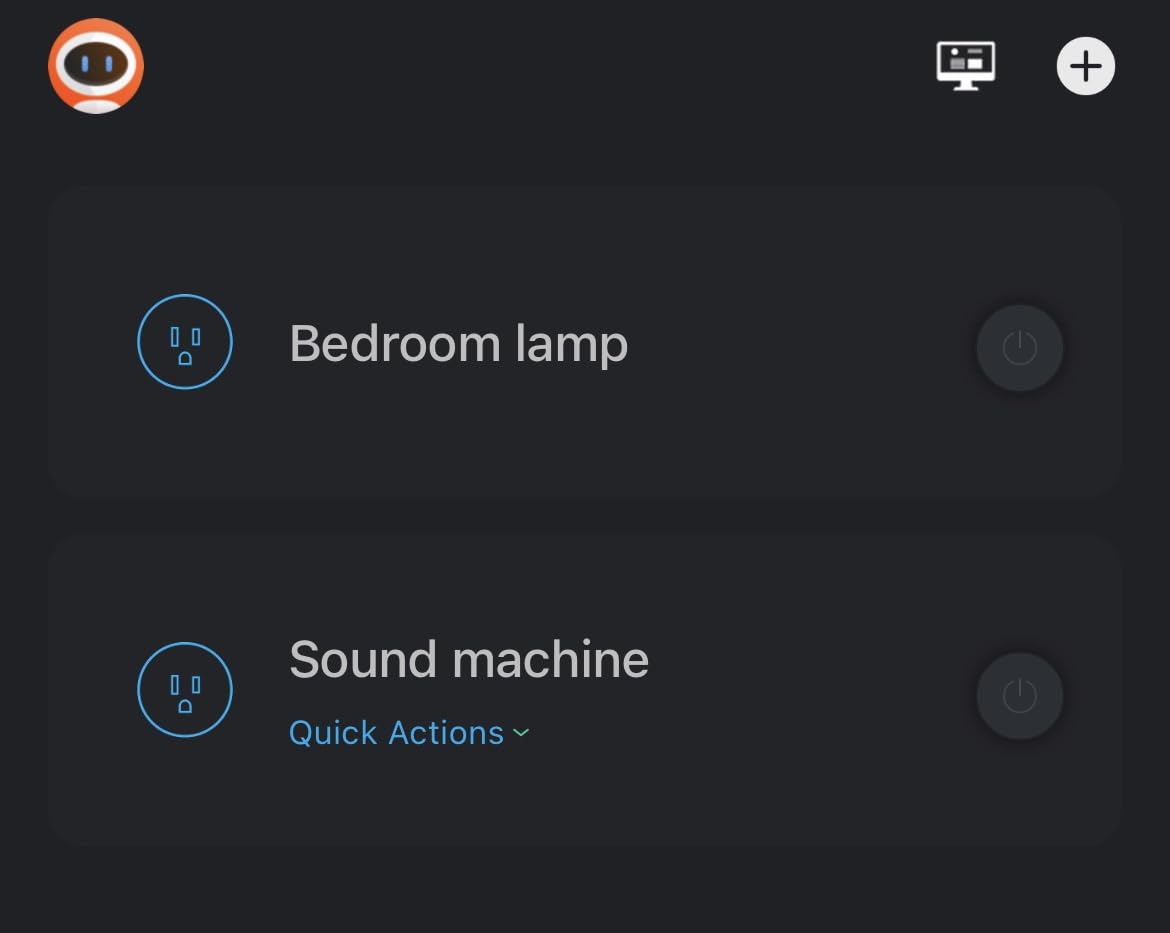This screenshot has width=1170, height=933.
Task: Switch Bedroom lamp power state
Action: 1019,348
